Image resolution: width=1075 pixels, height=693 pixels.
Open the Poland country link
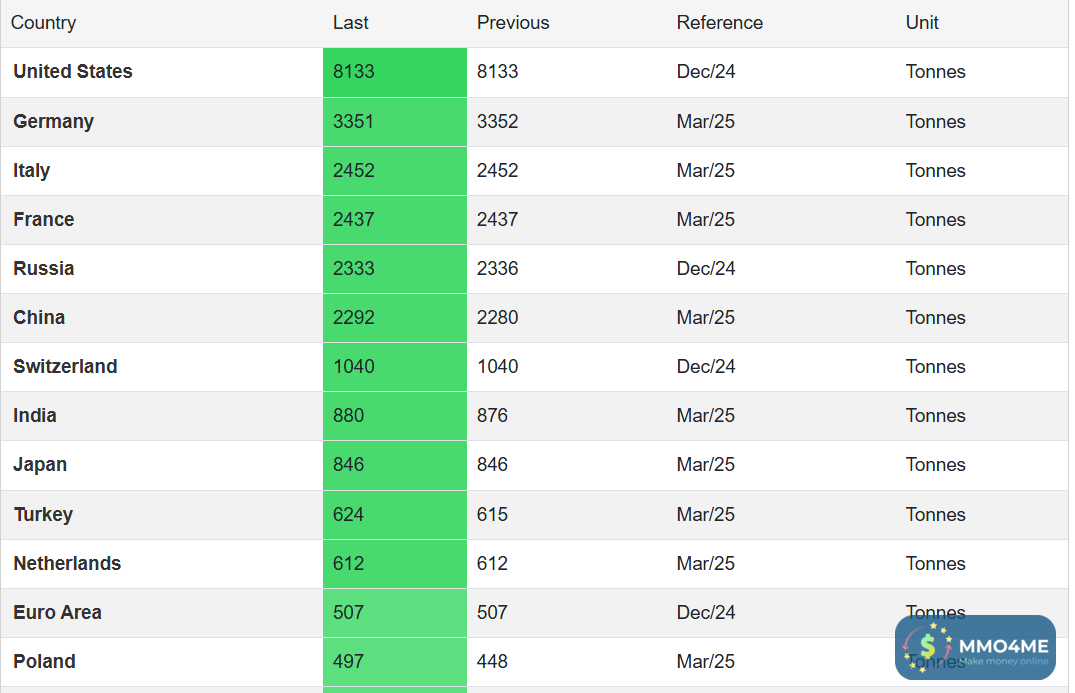(x=45, y=662)
